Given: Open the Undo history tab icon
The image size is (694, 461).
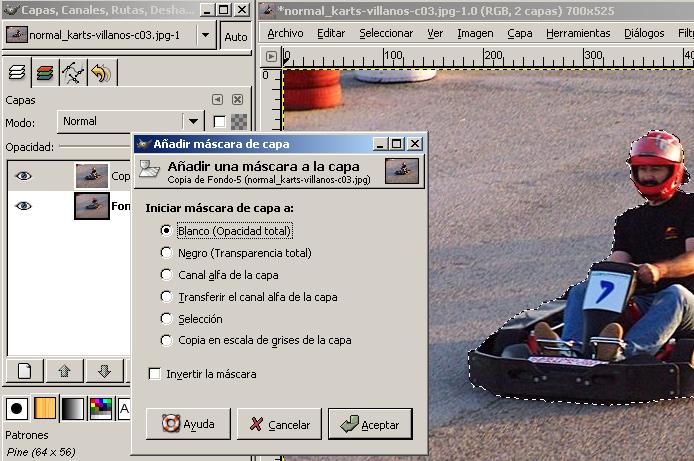Looking at the screenshot, I should 101,73.
